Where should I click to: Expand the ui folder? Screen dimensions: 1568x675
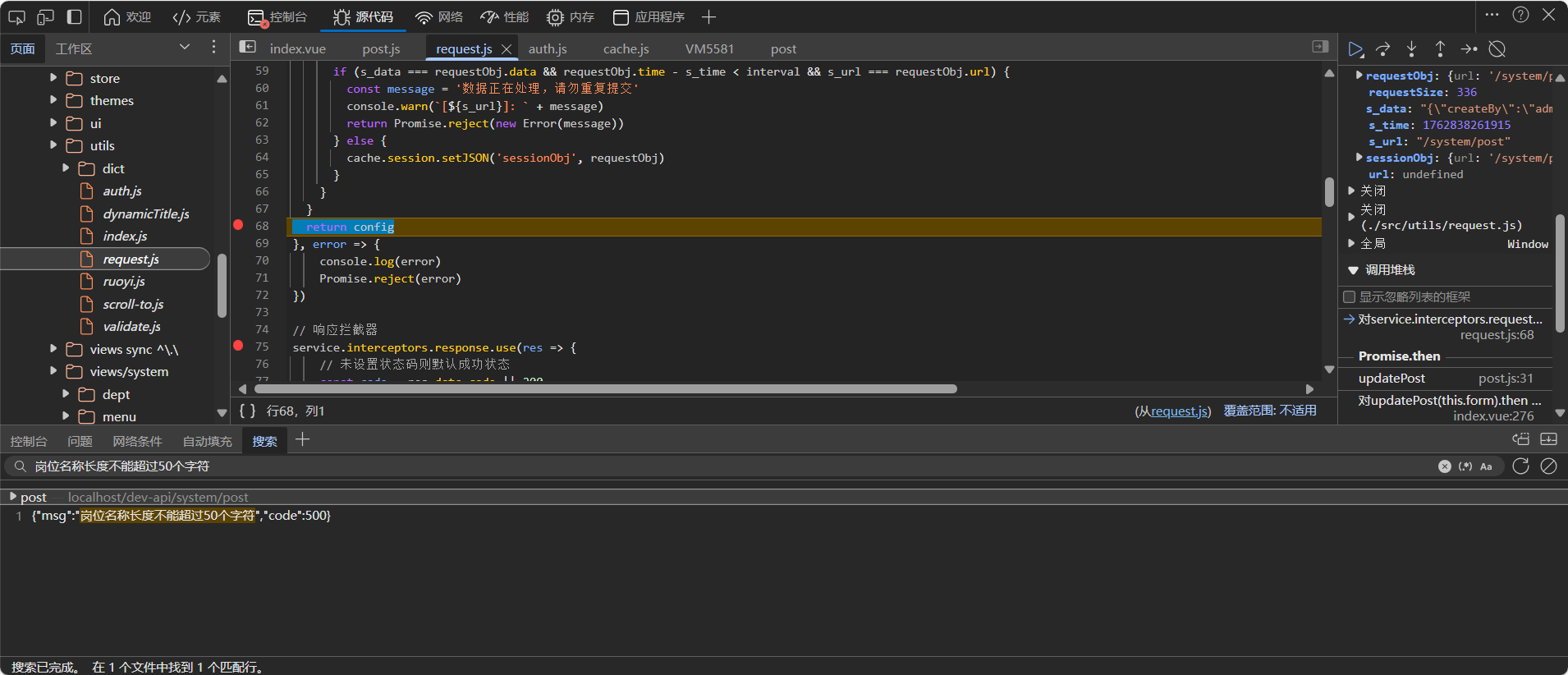click(53, 123)
